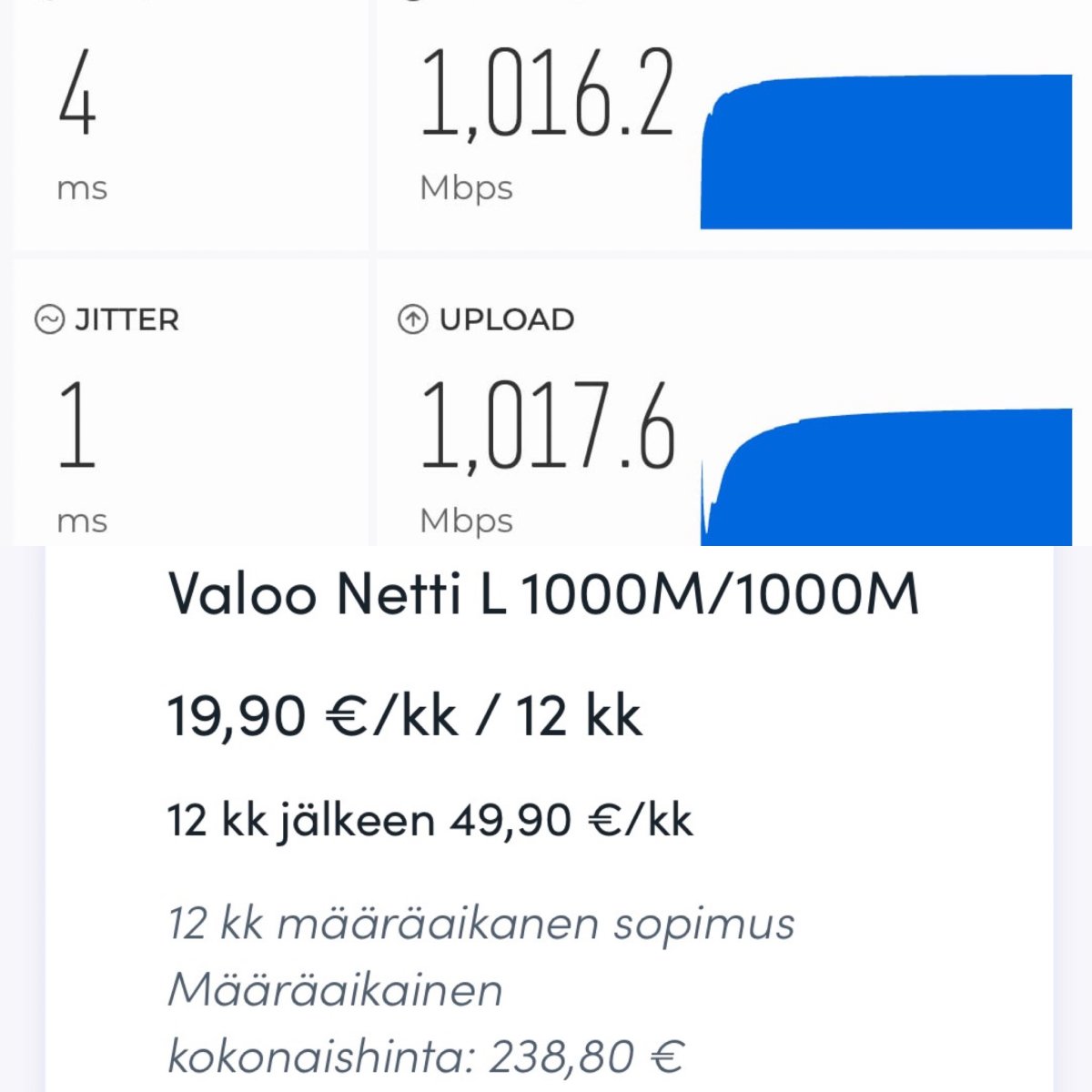The height and width of the screenshot is (1092, 1092).
Task: Select the UPLOAD label
Action: point(506,319)
